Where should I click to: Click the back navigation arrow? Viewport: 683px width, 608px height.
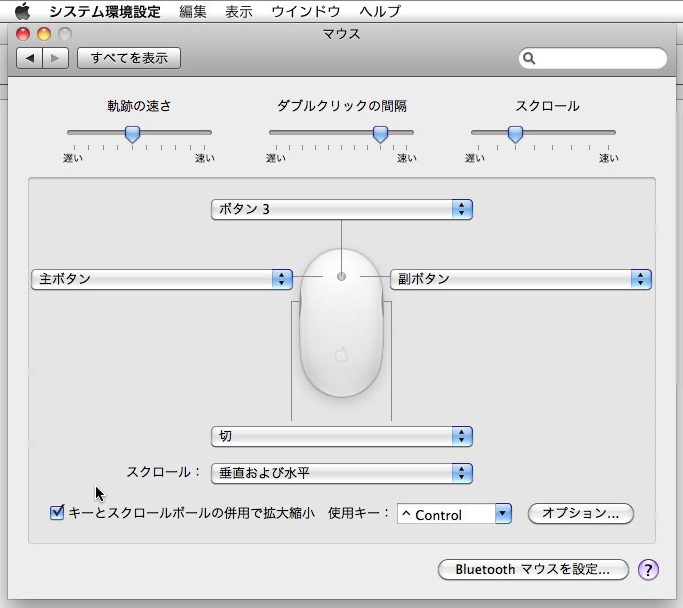coord(29,58)
